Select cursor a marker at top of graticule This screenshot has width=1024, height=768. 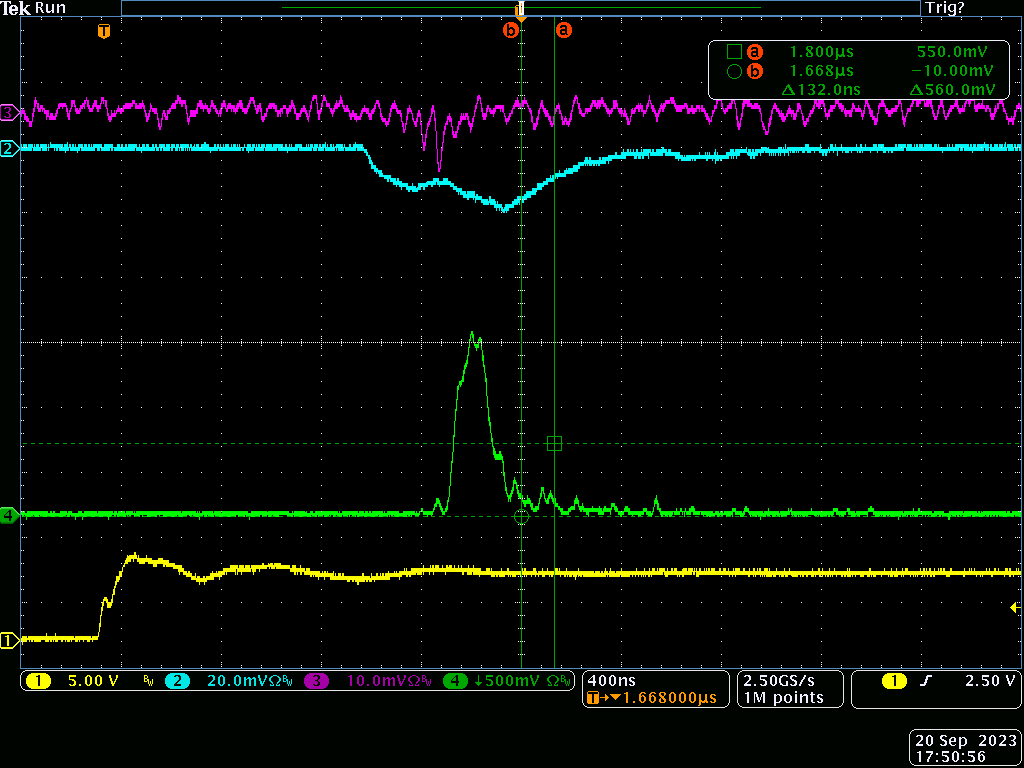point(564,31)
